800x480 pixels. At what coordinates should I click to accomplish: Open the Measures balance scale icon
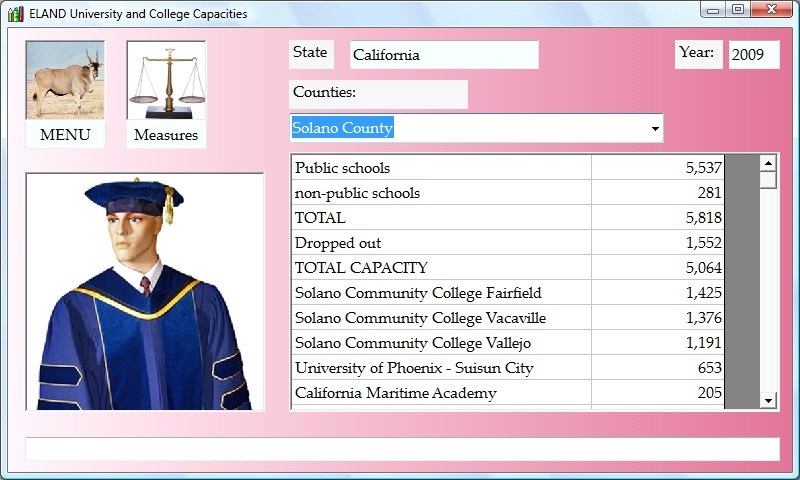tap(166, 82)
